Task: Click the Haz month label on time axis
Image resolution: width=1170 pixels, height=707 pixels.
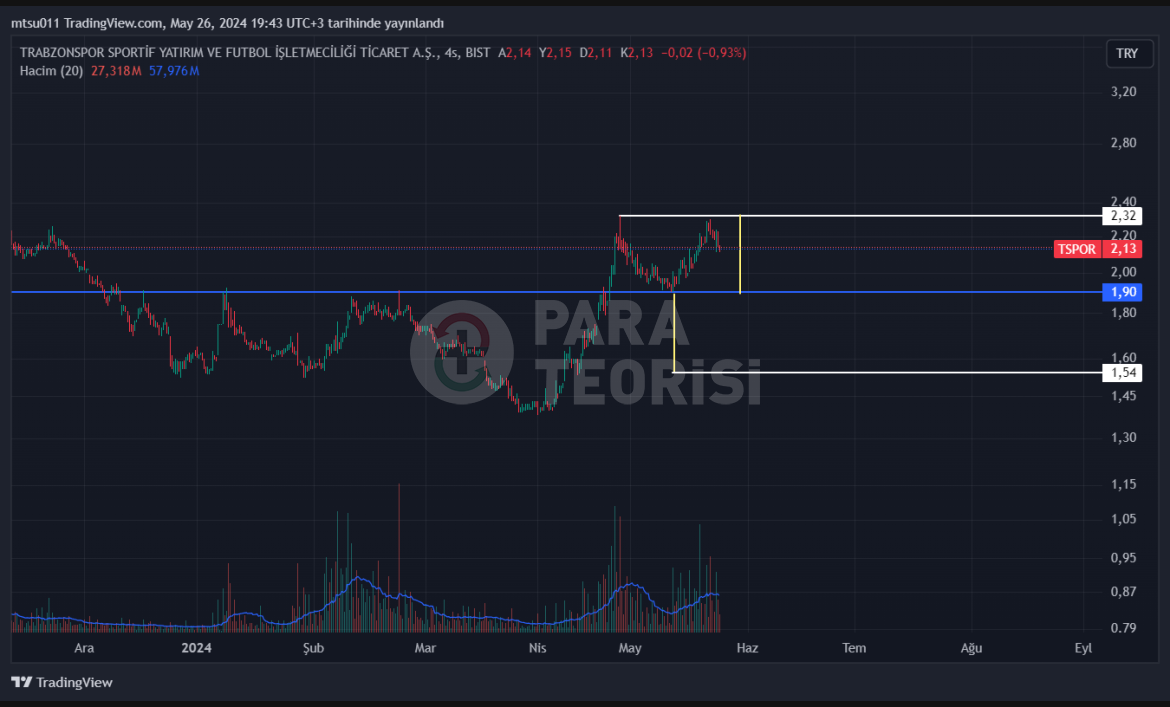Action: coord(747,648)
